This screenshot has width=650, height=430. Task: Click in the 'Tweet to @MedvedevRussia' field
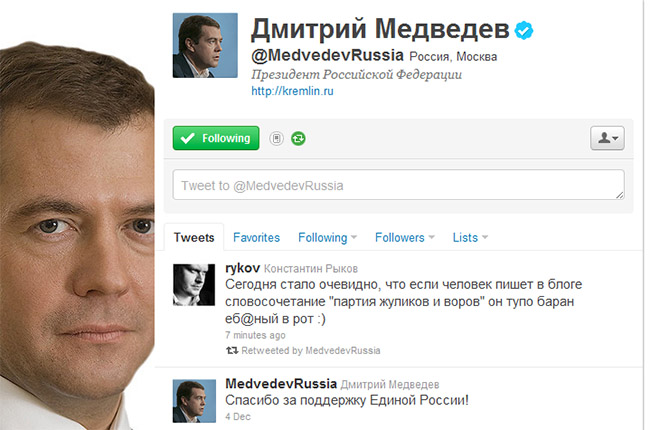coord(398,185)
